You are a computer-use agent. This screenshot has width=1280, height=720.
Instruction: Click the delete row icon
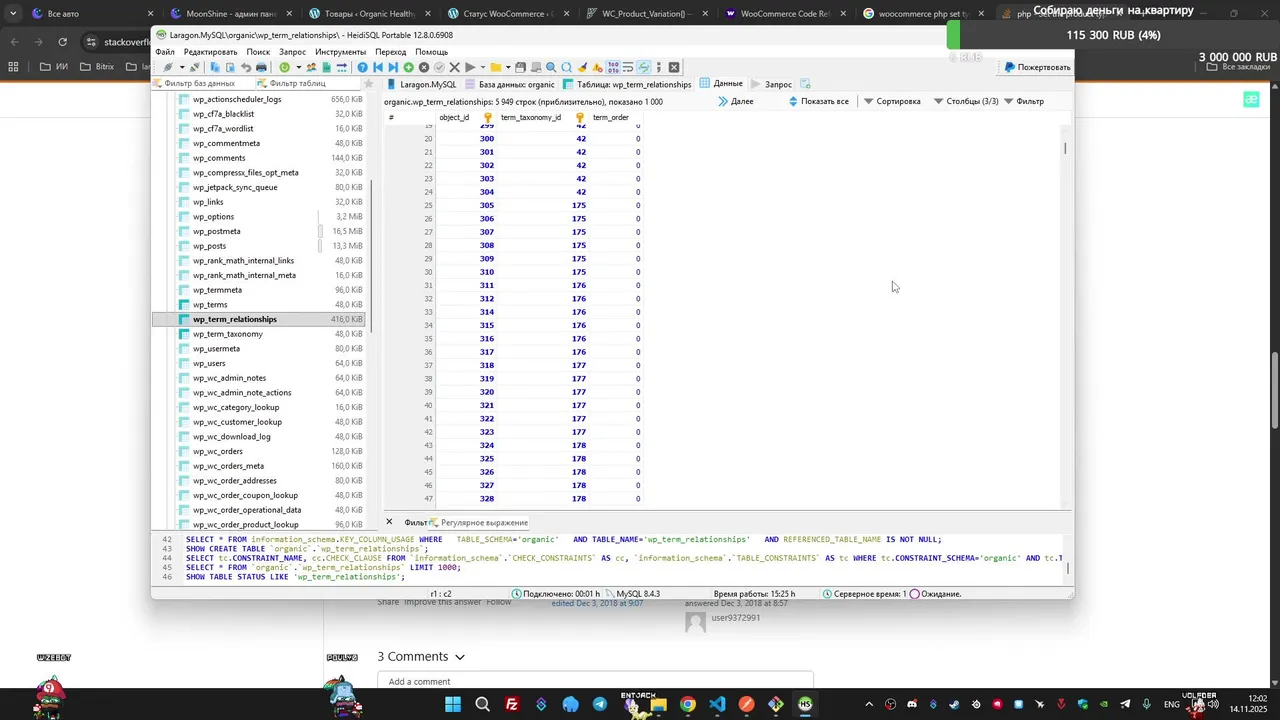424,67
